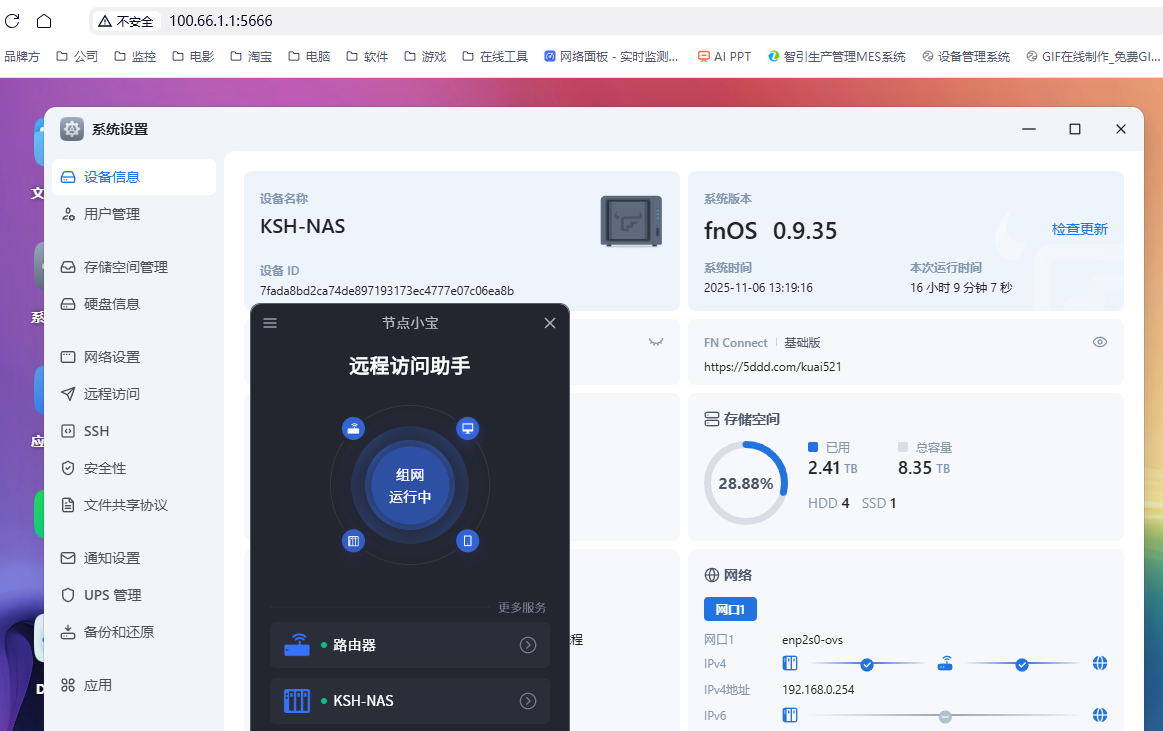The height and width of the screenshot is (731, 1163).
Task: Toggle FN Connect address visibility eye
Action: point(1100,342)
